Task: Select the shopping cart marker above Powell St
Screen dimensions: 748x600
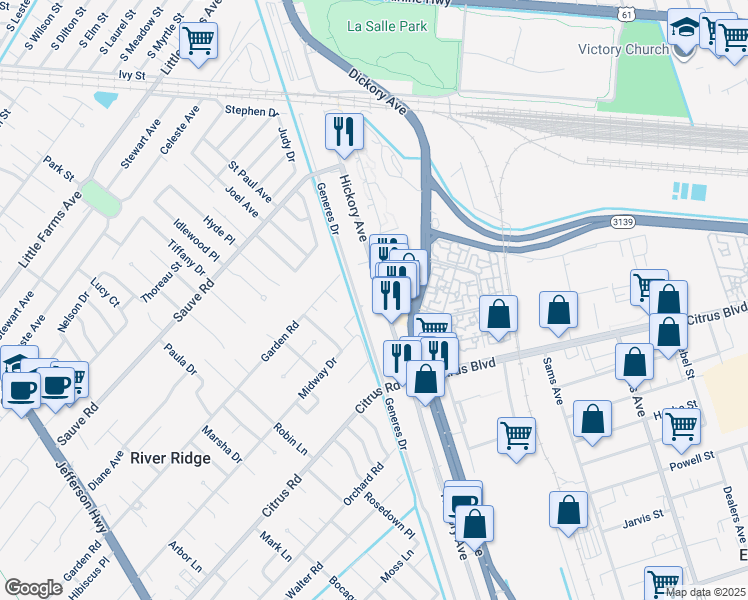Action: (x=682, y=428)
